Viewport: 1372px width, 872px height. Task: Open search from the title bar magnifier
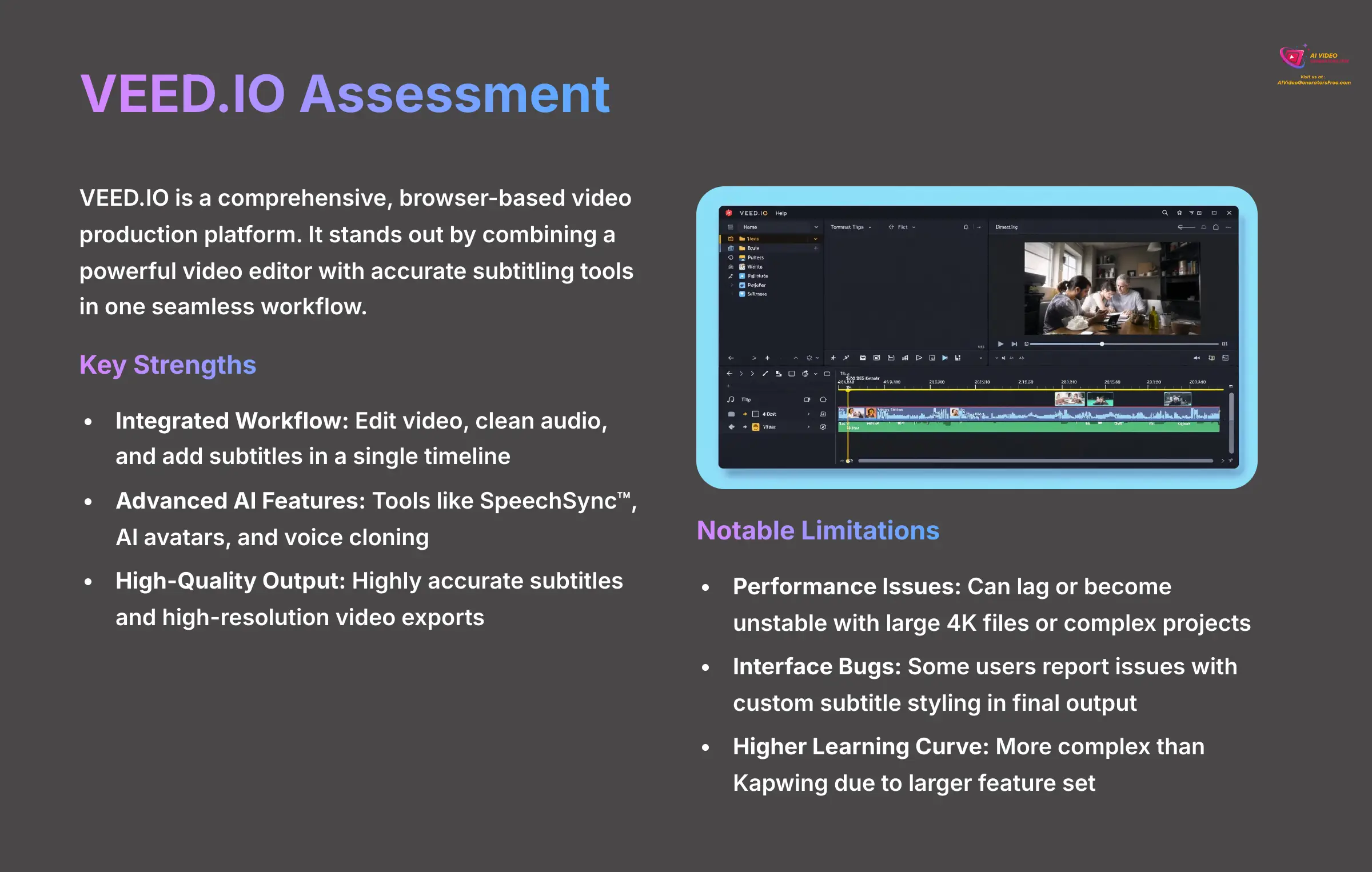coord(1164,213)
